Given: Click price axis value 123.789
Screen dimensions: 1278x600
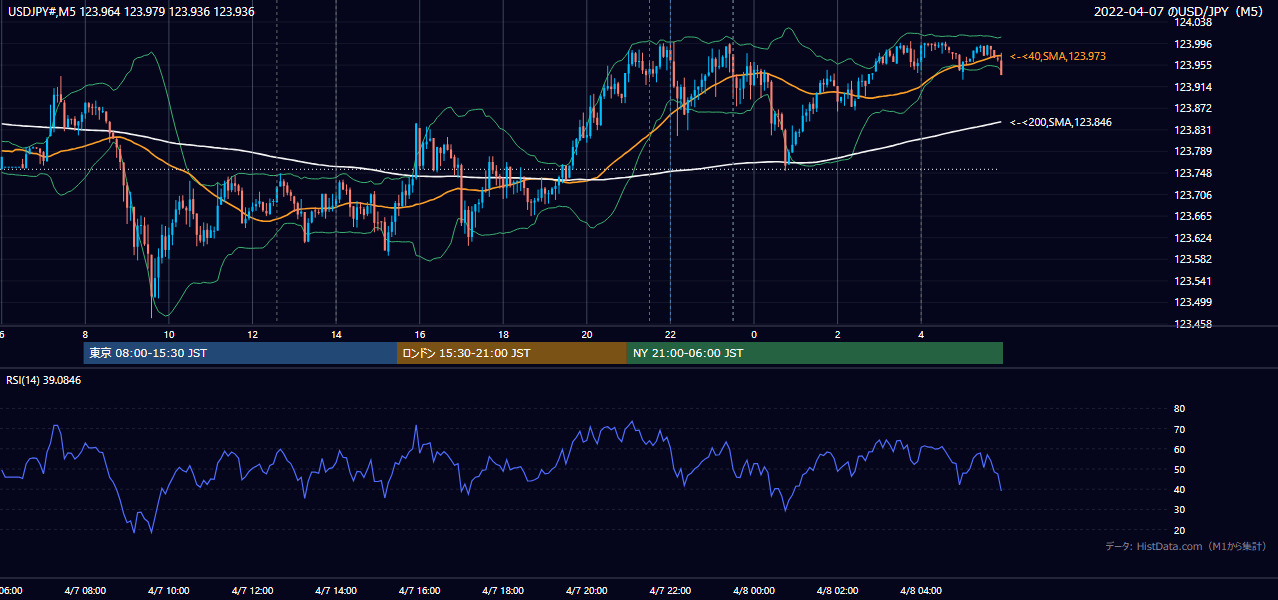Looking at the screenshot, I should (1192, 152).
